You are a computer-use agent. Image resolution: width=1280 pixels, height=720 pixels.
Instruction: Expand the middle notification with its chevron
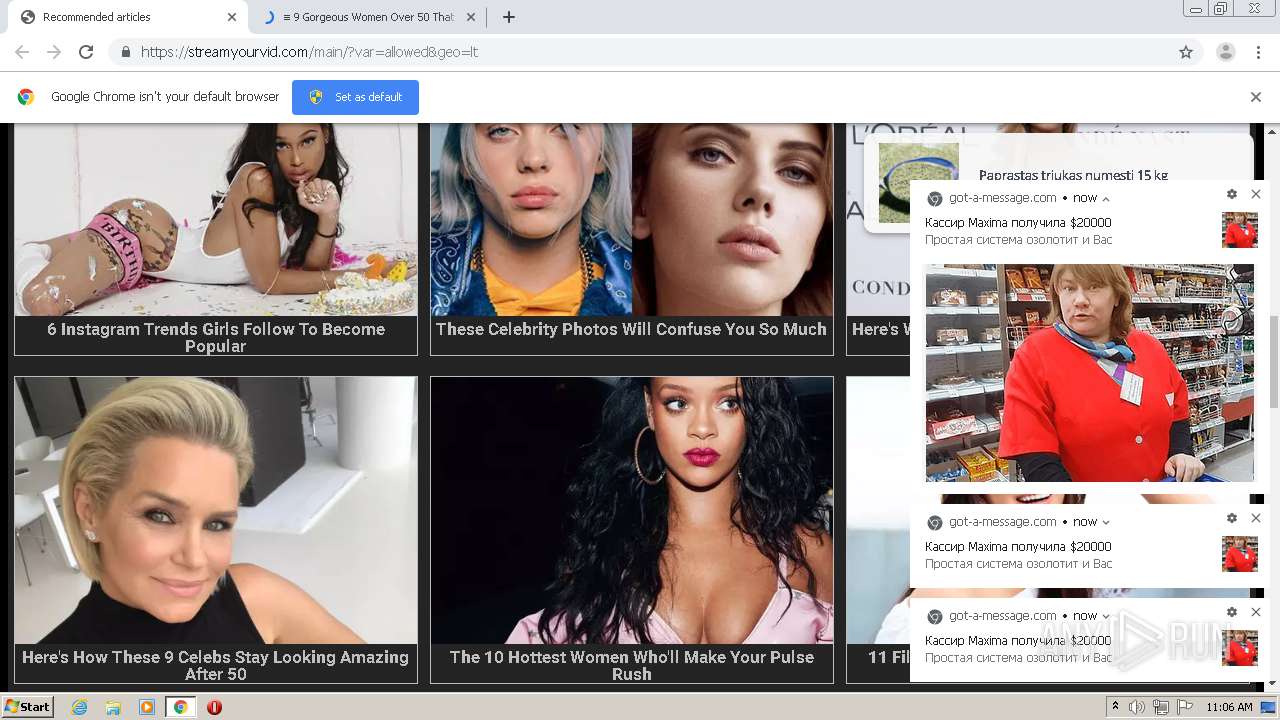pos(1106,522)
